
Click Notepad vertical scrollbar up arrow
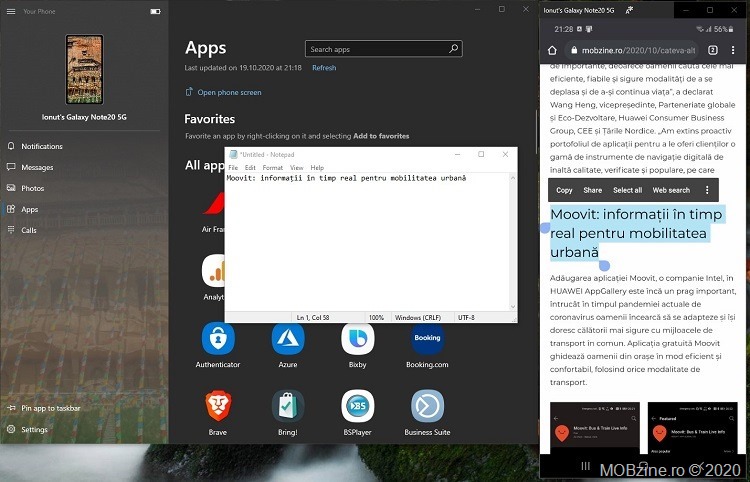(x=513, y=177)
